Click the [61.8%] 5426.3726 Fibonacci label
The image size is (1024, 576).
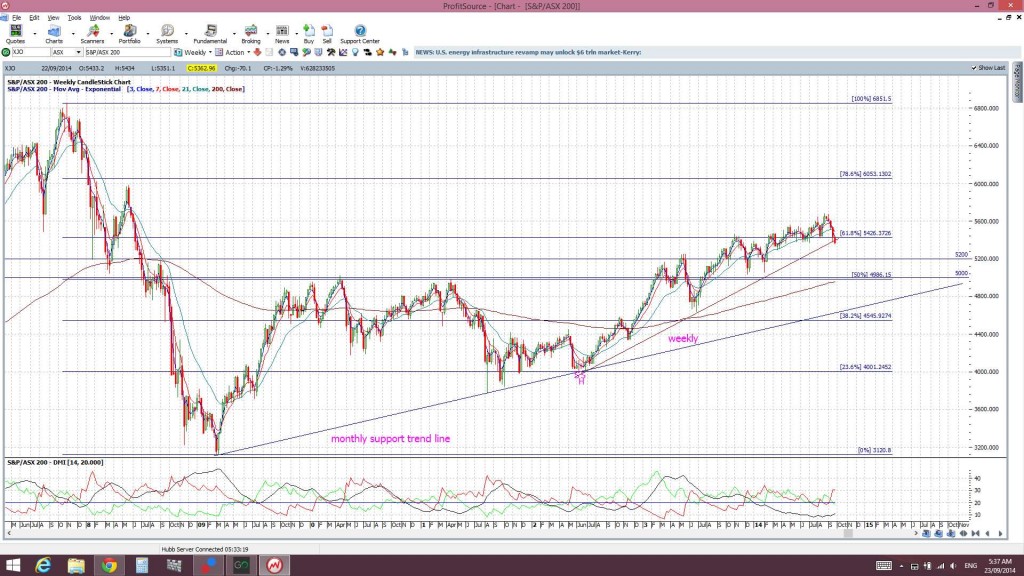[865, 233]
